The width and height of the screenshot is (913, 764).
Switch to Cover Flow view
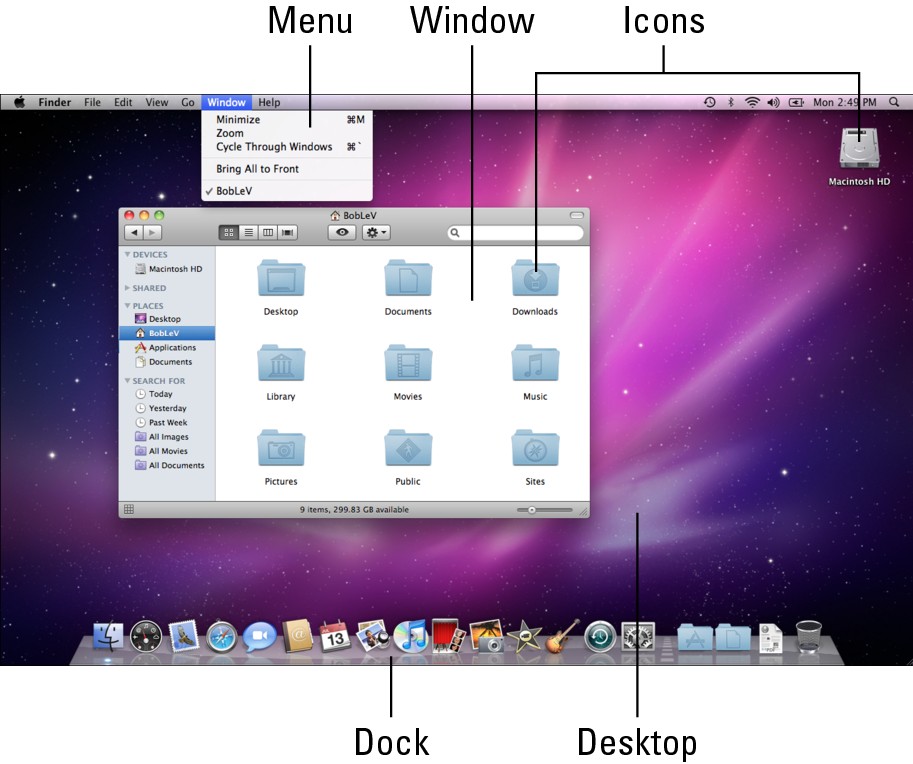pyautogui.click(x=288, y=232)
